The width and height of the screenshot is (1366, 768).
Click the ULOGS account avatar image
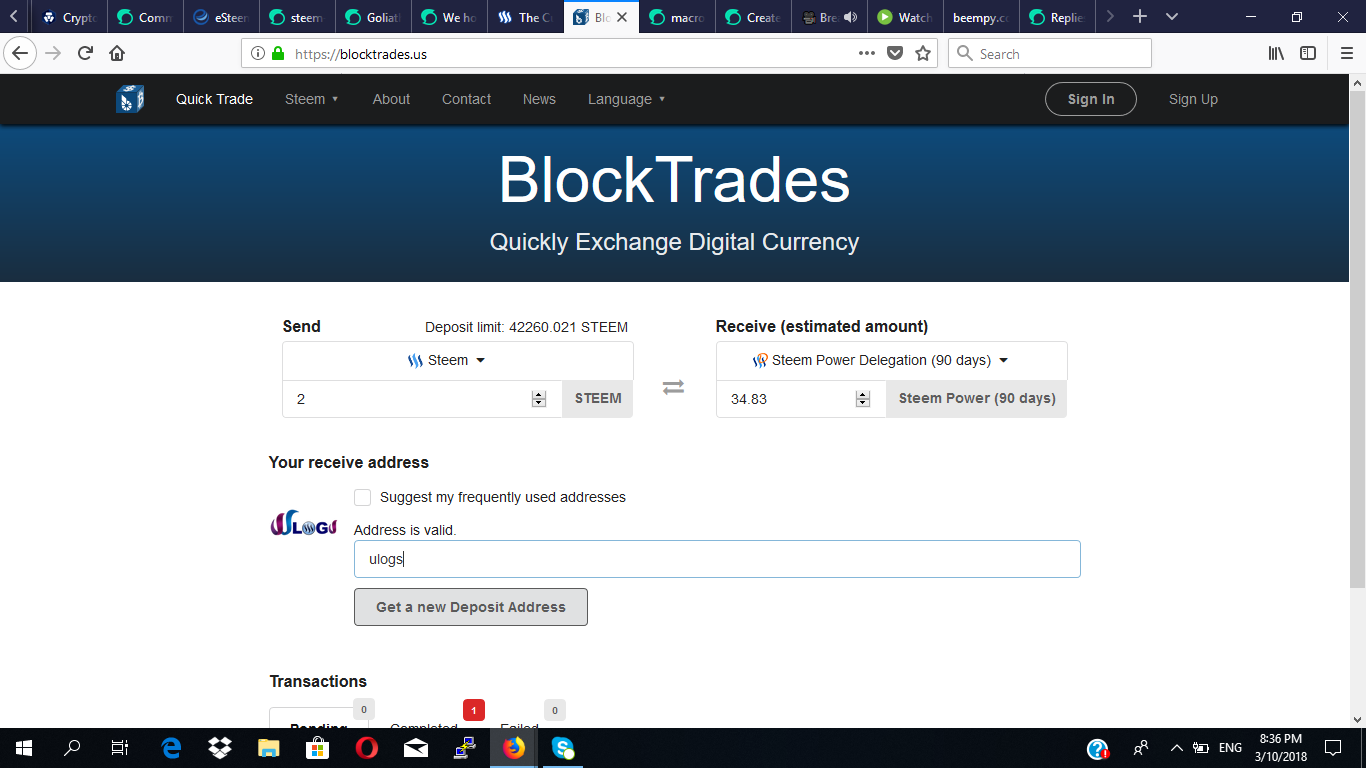(x=304, y=523)
